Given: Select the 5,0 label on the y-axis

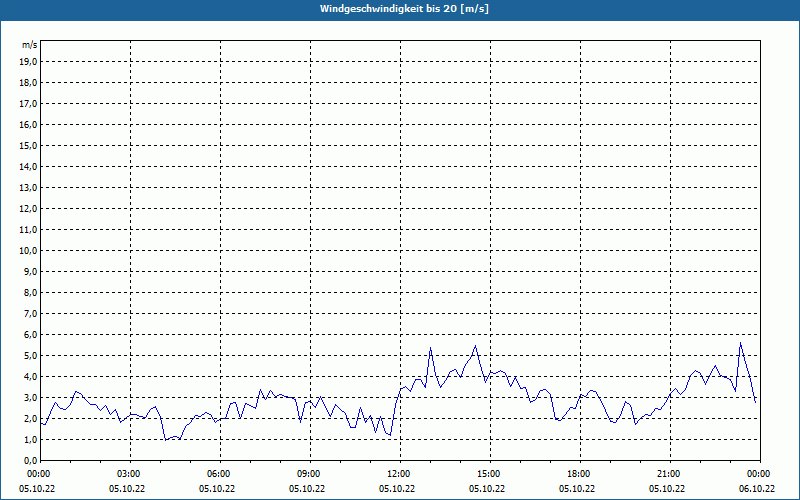Looking at the screenshot, I should pyautogui.click(x=29, y=355).
